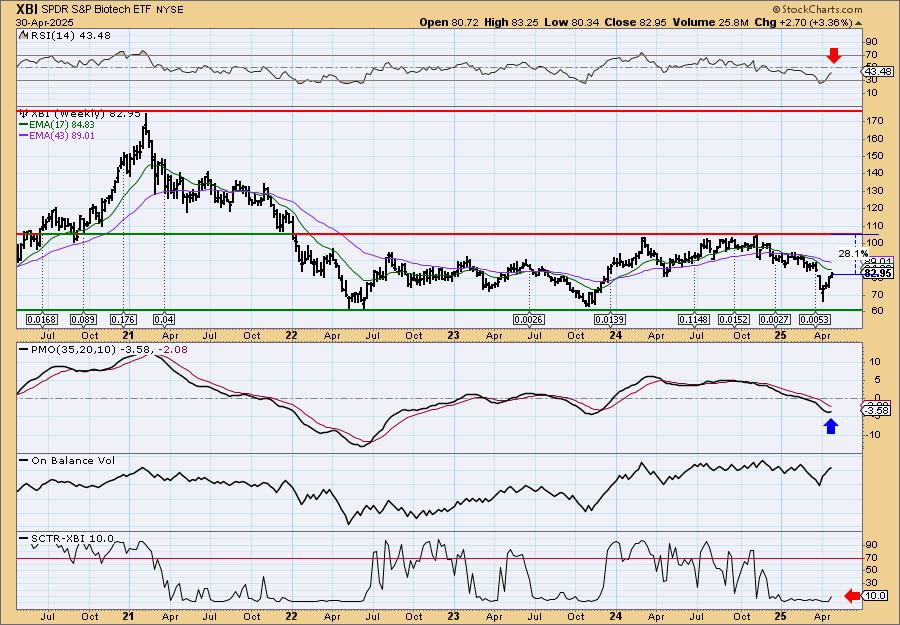This screenshot has width=900, height=625.
Task: Click the purple EMA(43) legend line swatch
Action: 25,136
